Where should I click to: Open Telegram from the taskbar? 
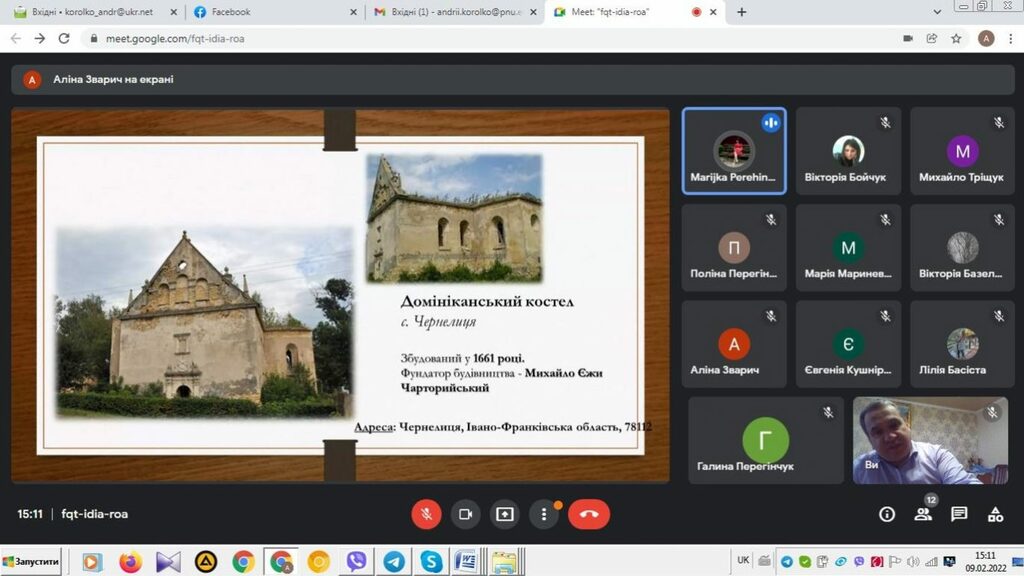coord(394,562)
